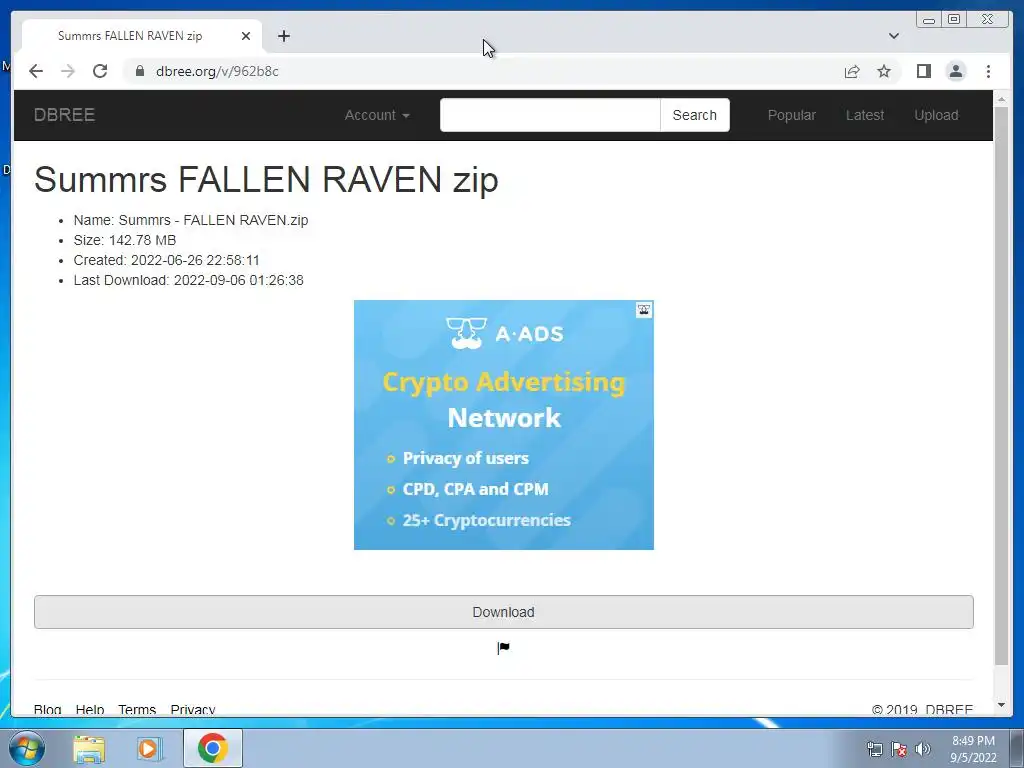Click the Download button
1024x768 pixels.
[x=504, y=612]
